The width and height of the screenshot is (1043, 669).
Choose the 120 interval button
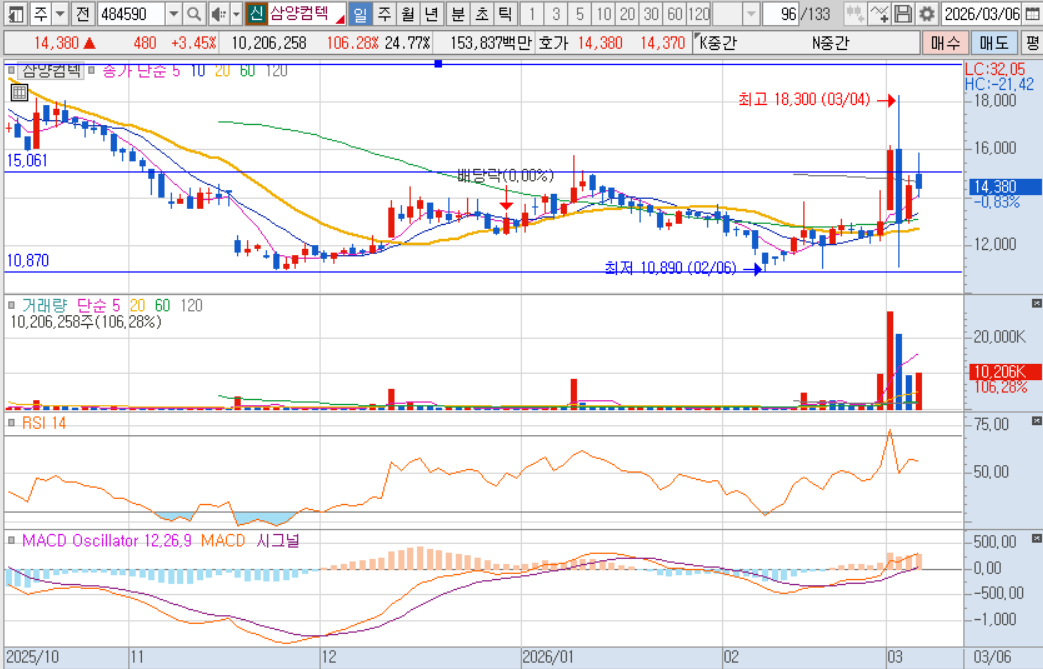click(699, 13)
